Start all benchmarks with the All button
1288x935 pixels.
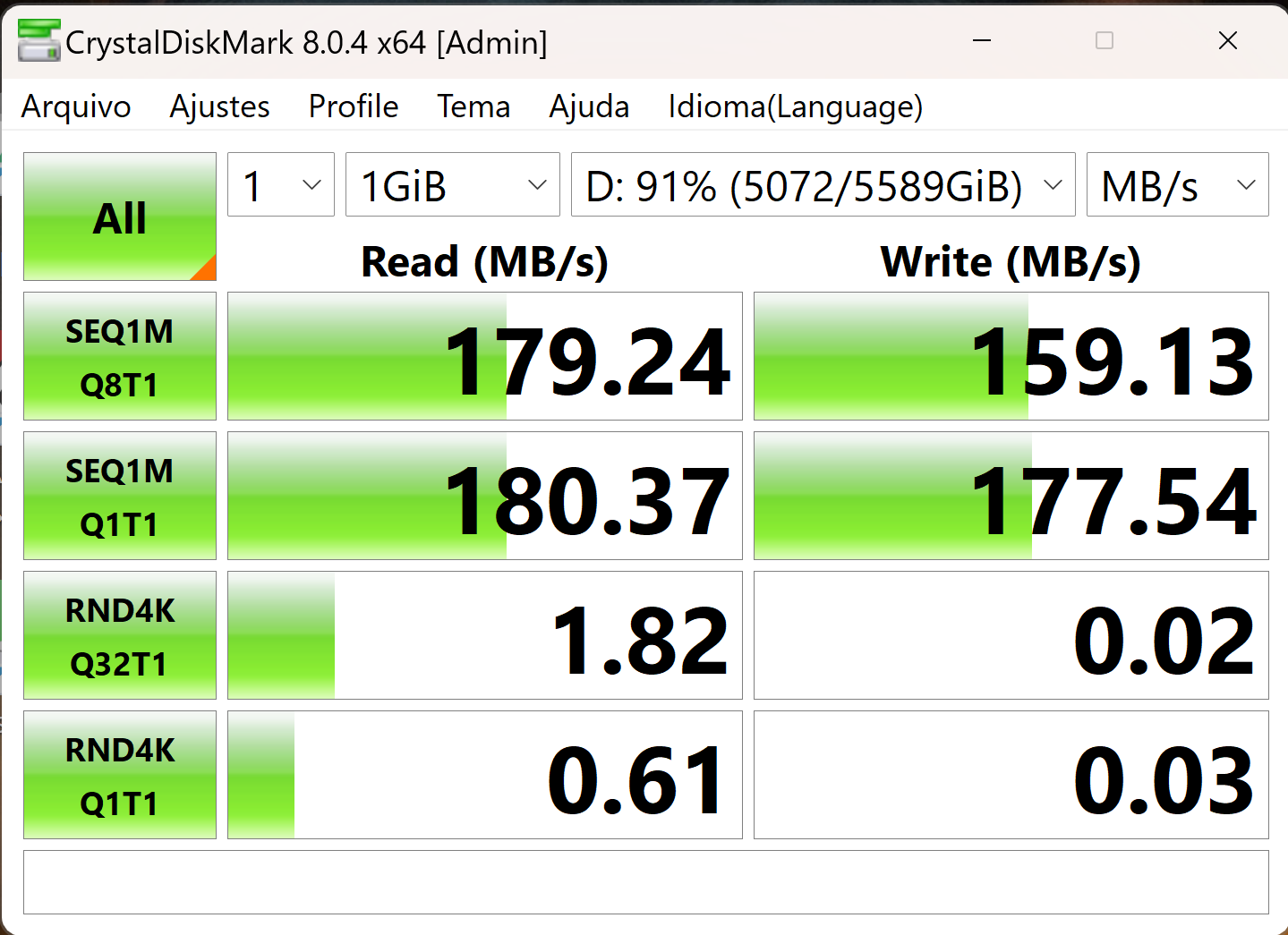coord(120,217)
